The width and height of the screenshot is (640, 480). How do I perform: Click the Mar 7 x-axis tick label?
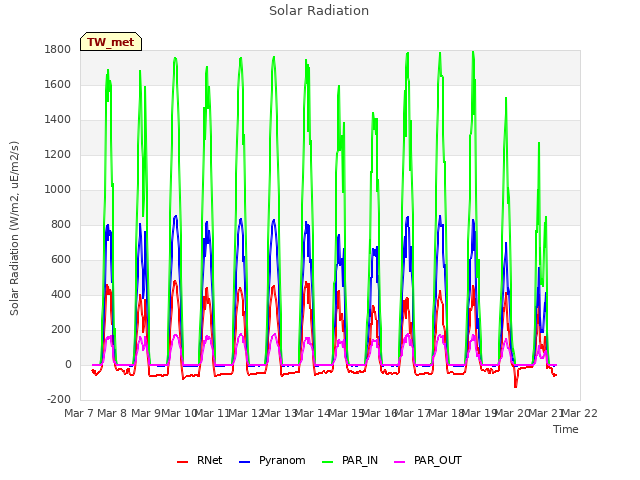click(x=79, y=413)
